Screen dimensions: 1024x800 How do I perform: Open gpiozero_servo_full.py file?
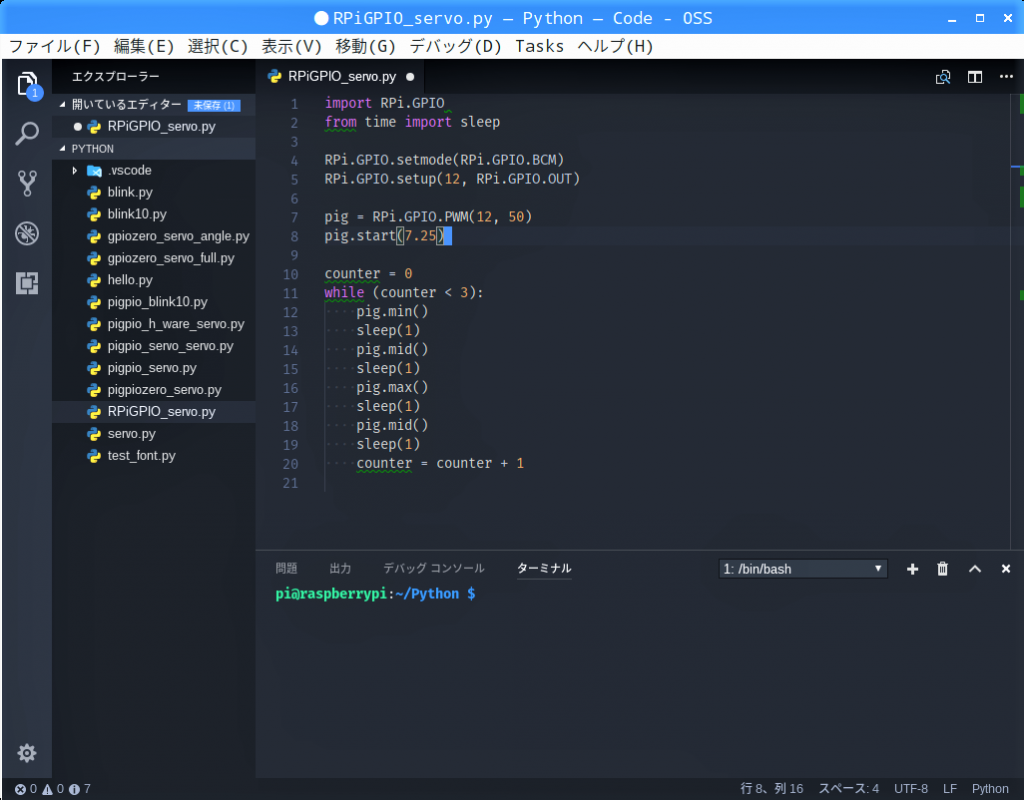click(x=153, y=258)
